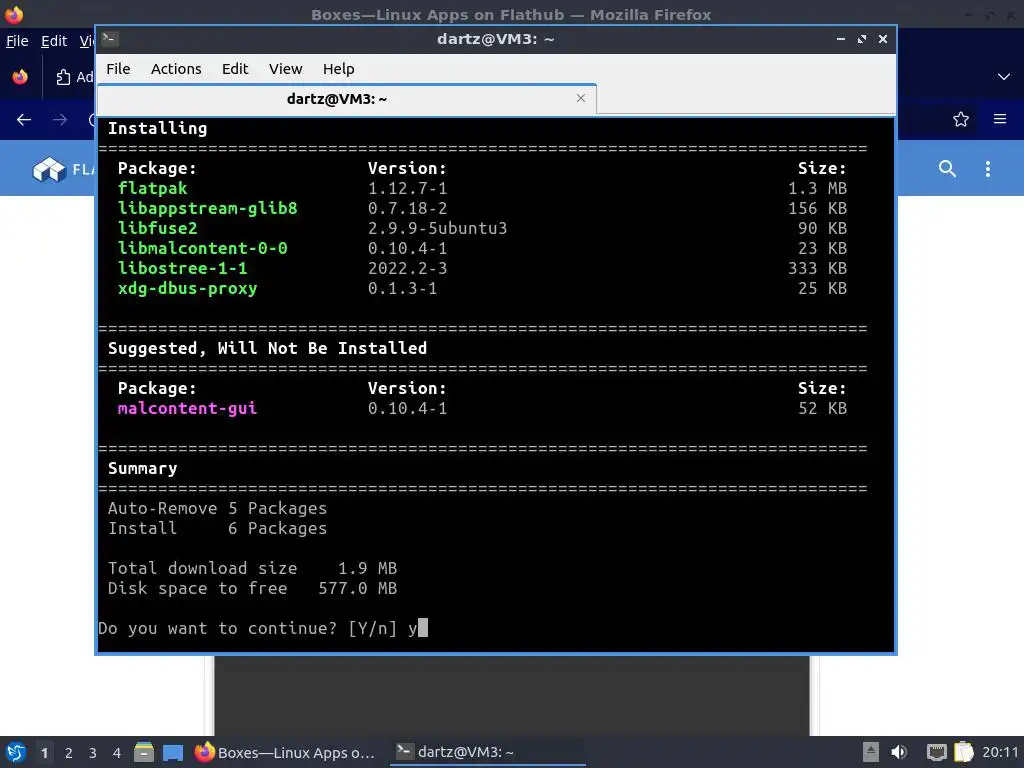The width and height of the screenshot is (1024, 768).
Task: Click the flatpak package name
Action: click(x=152, y=188)
